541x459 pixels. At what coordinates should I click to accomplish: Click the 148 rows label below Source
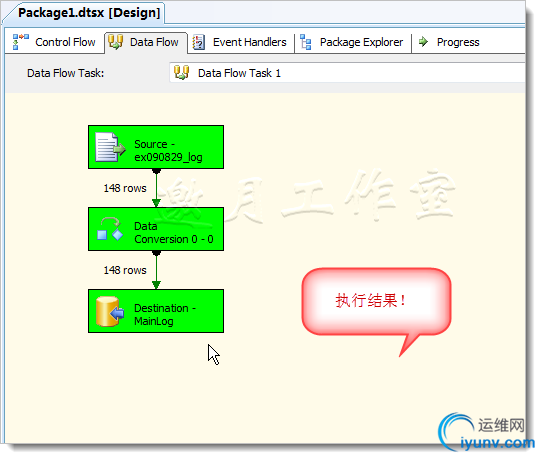125,188
